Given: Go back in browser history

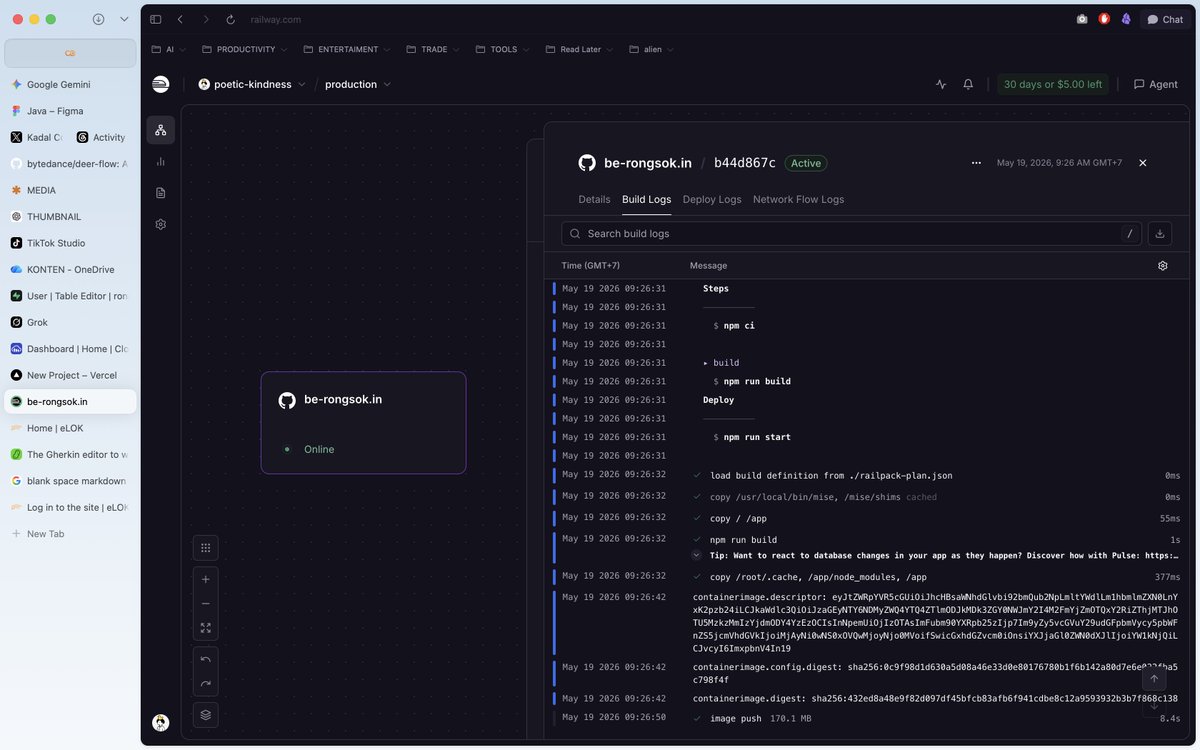Looking at the screenshot, I should click(180, 19).
